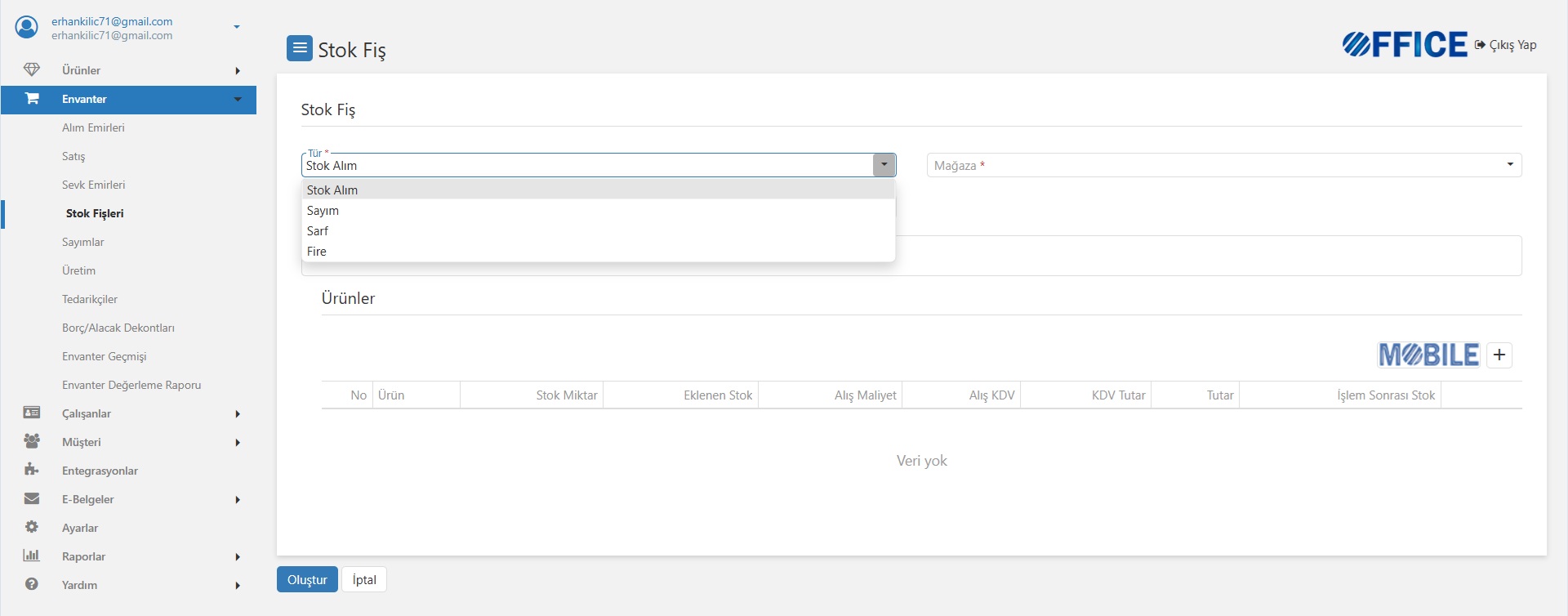
Task: Click the shopping cart Envanter icon
Action: point(32,99)
